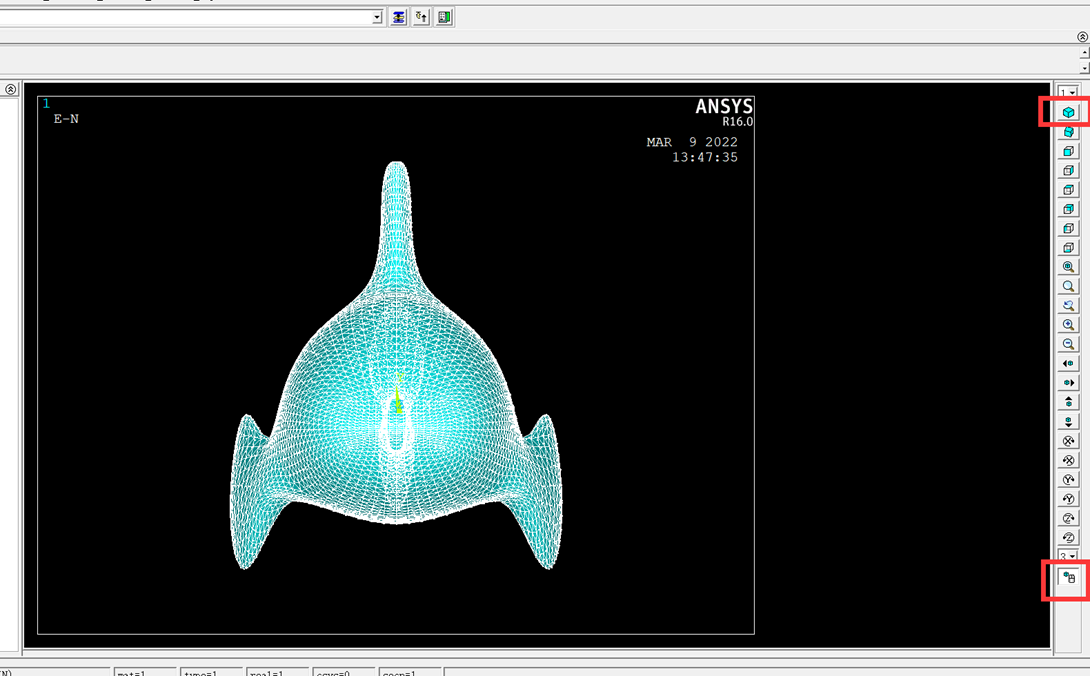Pan the model to the right

coord(1068,382)
